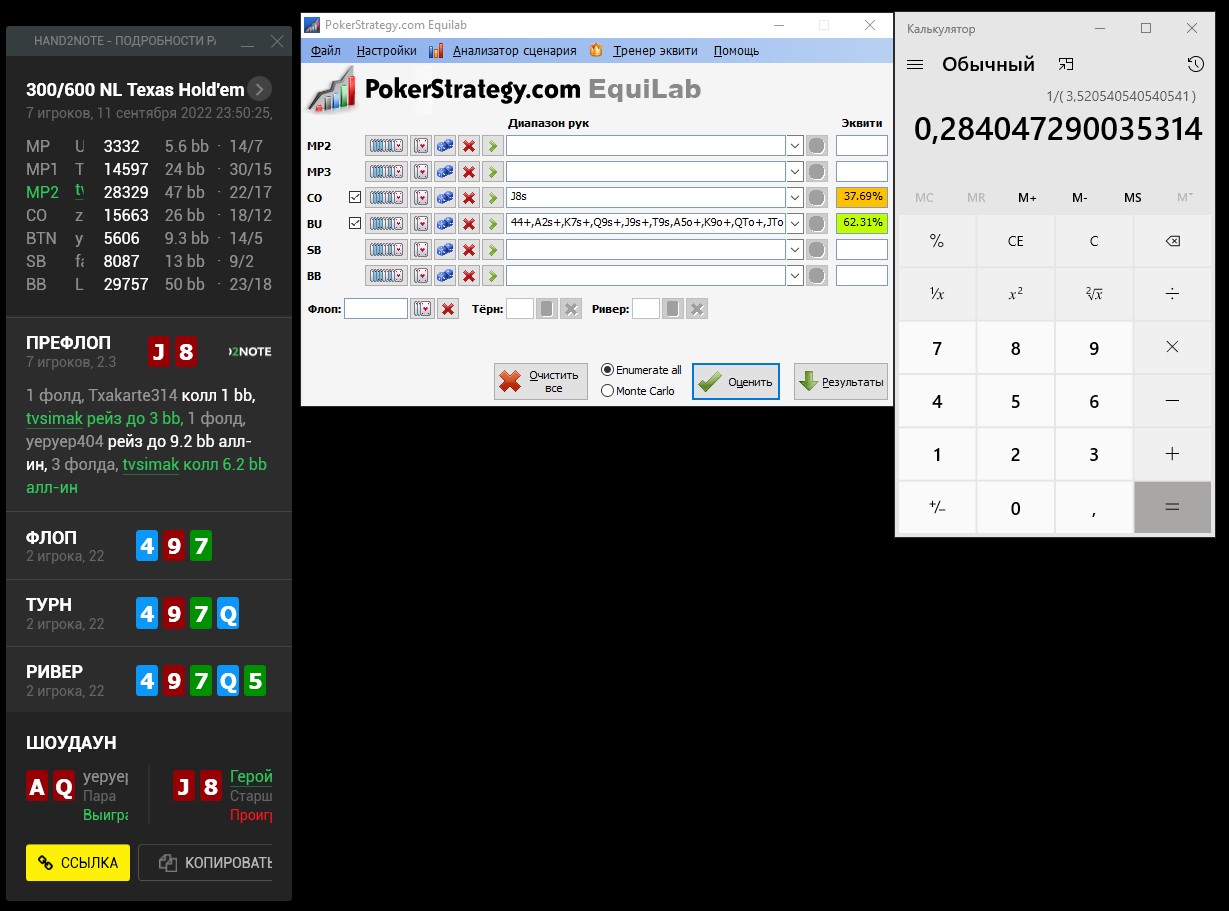Click the grey circle button in MP2 row

817,146
